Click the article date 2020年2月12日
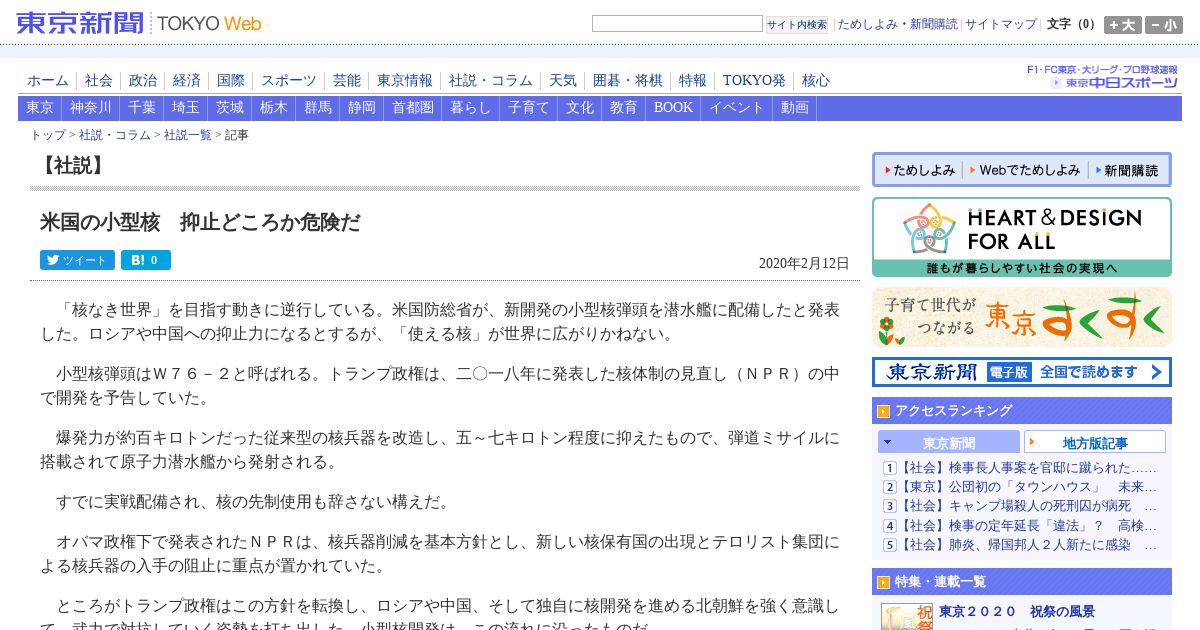 804,264
